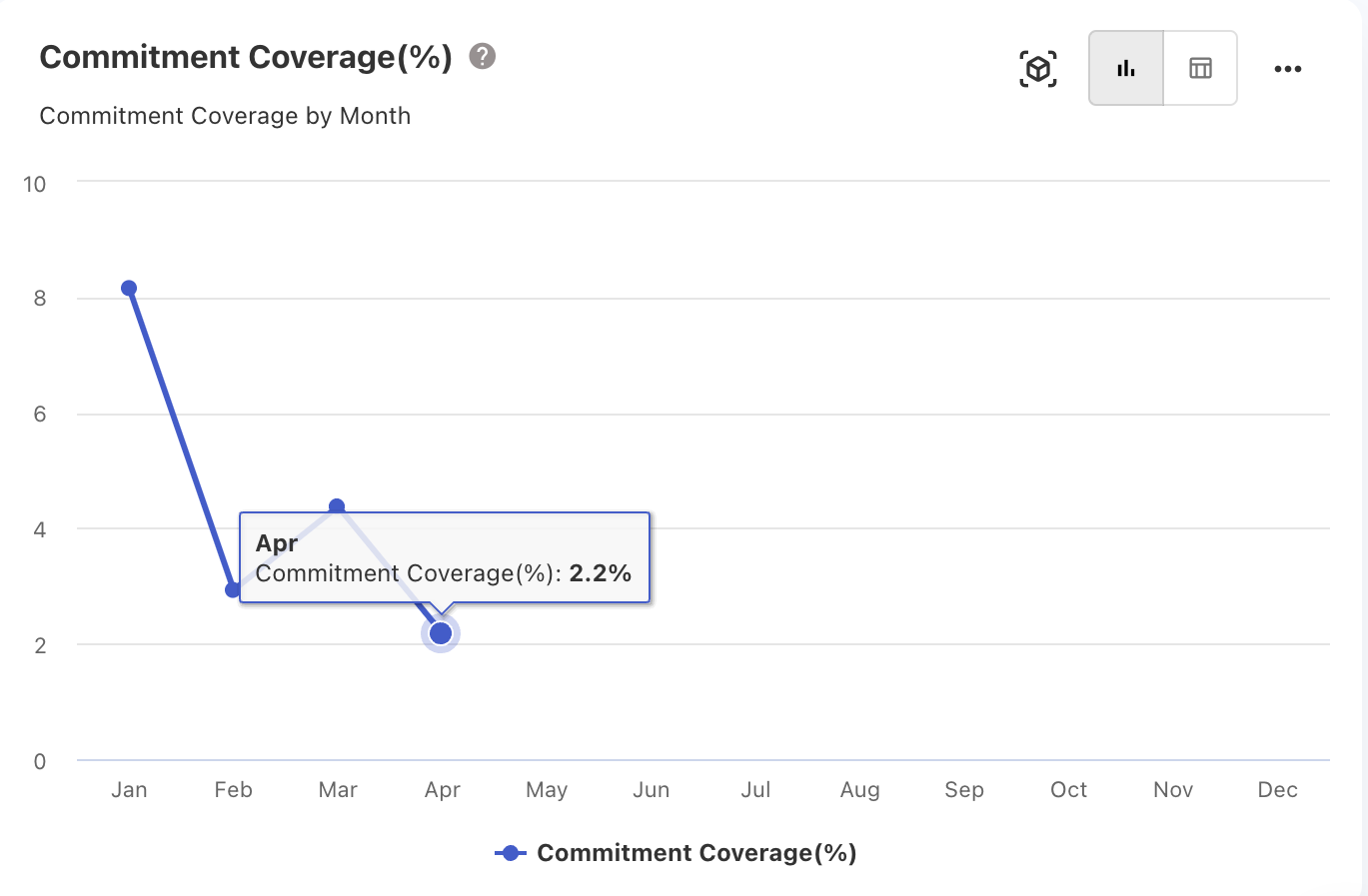Click the Aug x-axis label

click(x=859, y=790)
